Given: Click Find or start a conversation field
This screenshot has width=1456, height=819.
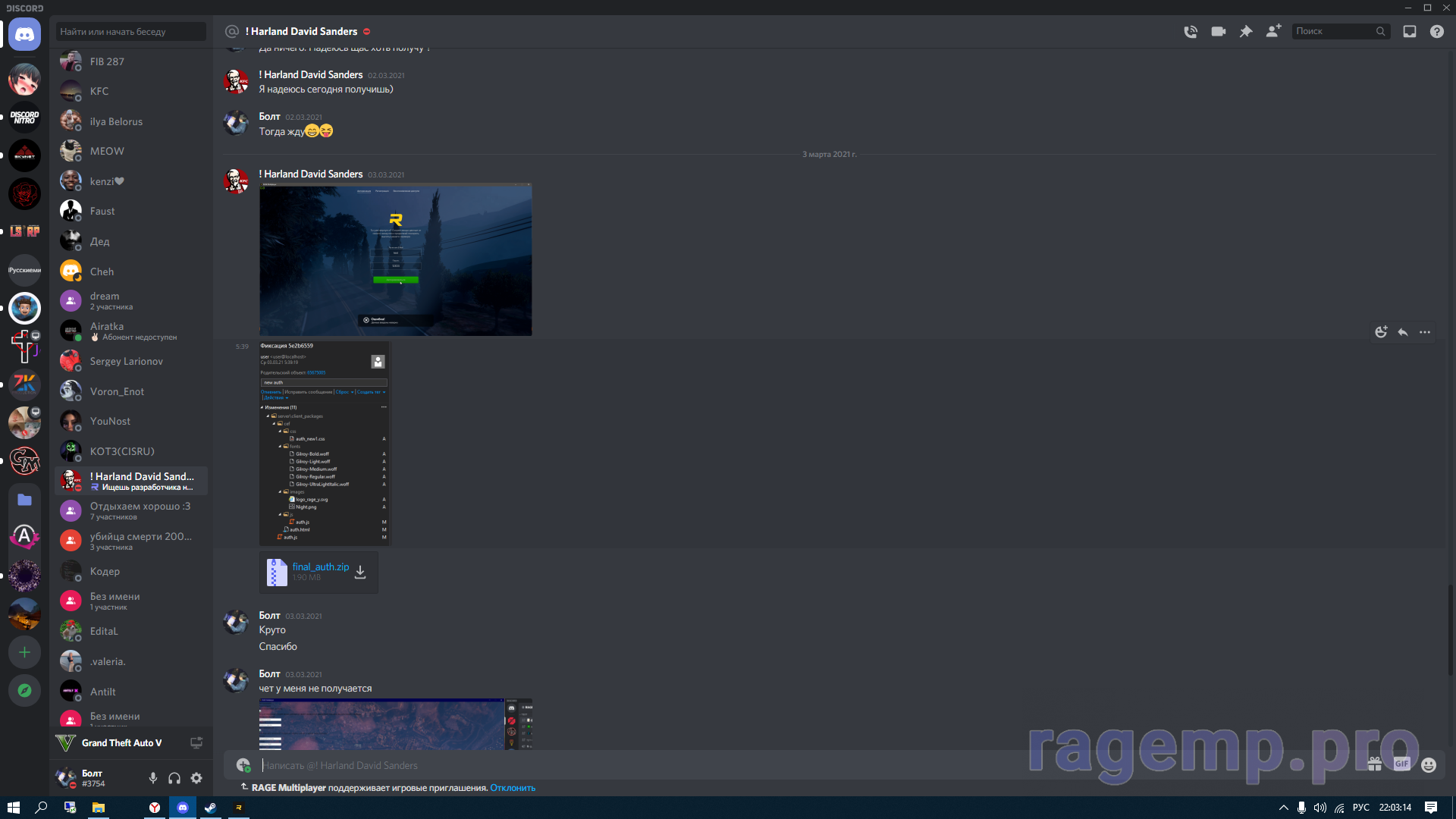Looking at the screenshot, I should pos(130,32).
